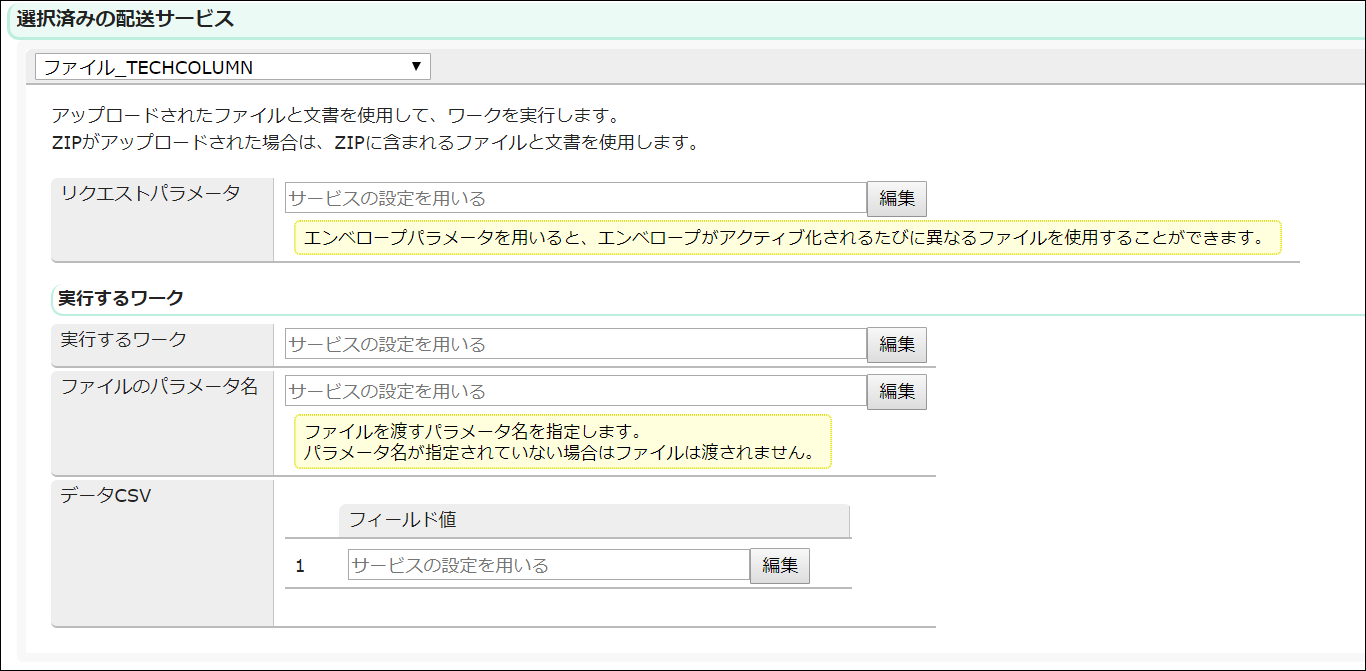The width and height of the screenshot is (1366, 671).
Task: Click the bold 実行するワーク section heading
Action: click(x=120, y=298)
